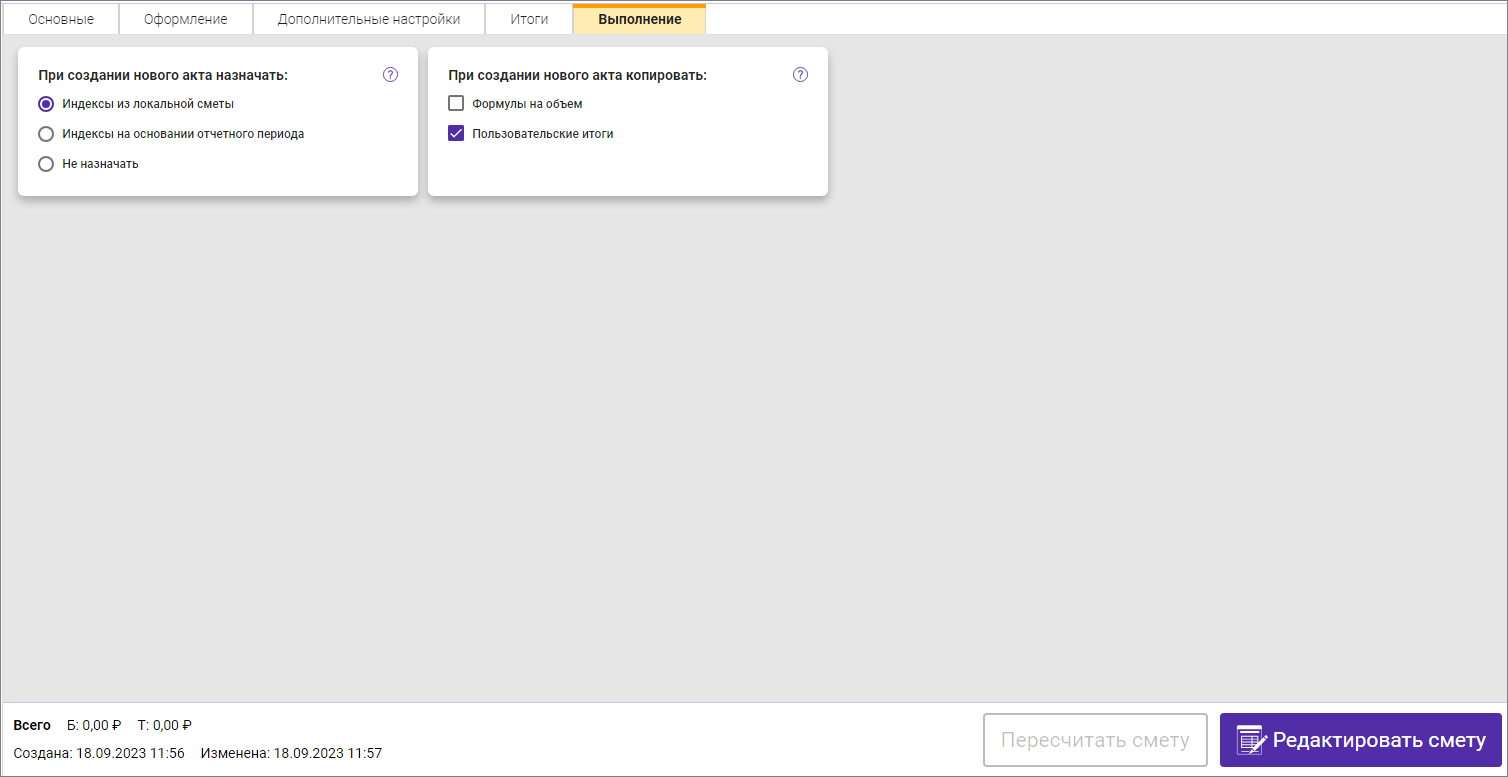1508x777 pixels.
Task: Click the help icon in the index assignment card
Action: coord(391,75)
